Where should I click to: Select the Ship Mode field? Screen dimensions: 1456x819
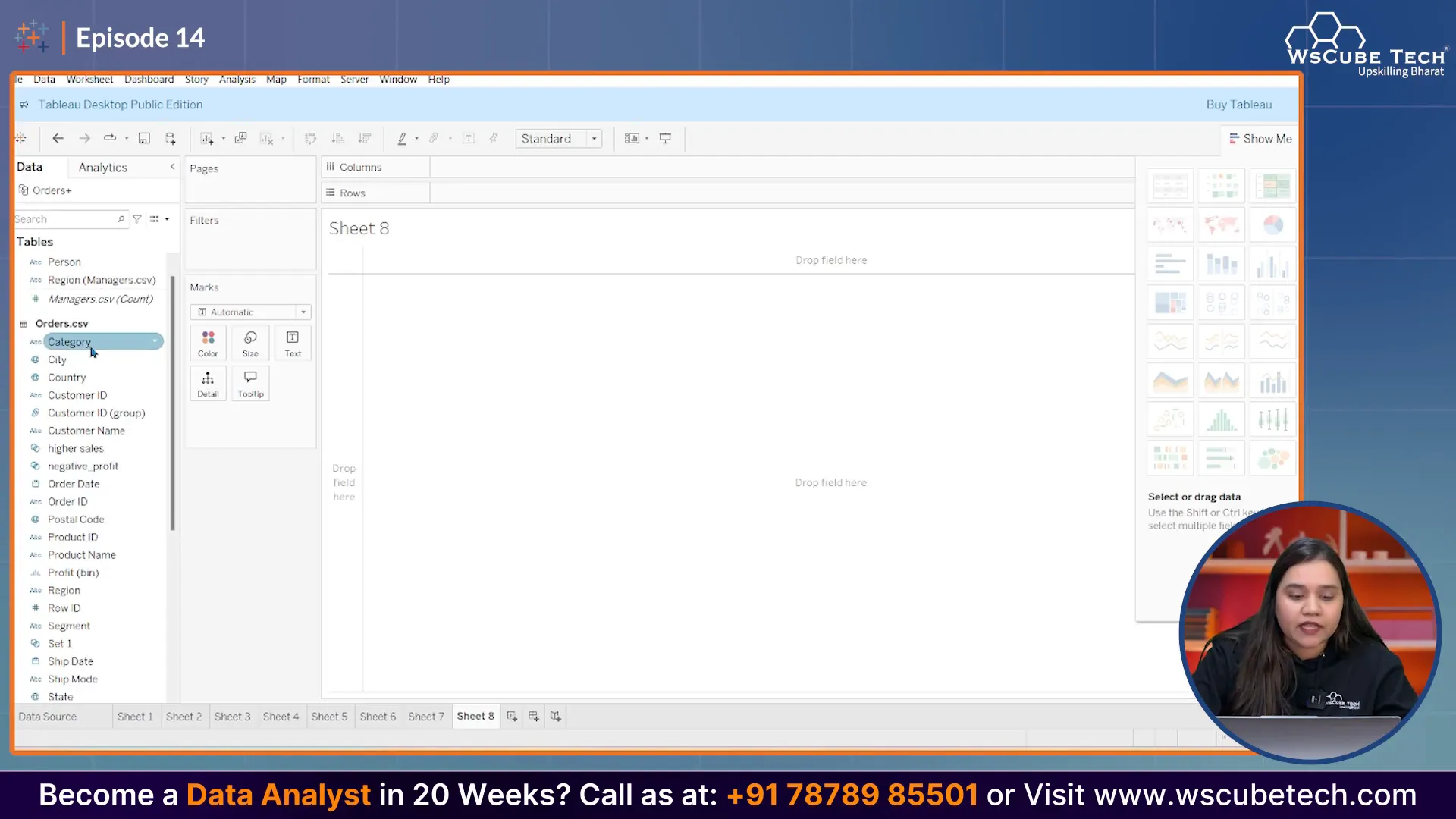pyautogui.click(x=73, y=679)
